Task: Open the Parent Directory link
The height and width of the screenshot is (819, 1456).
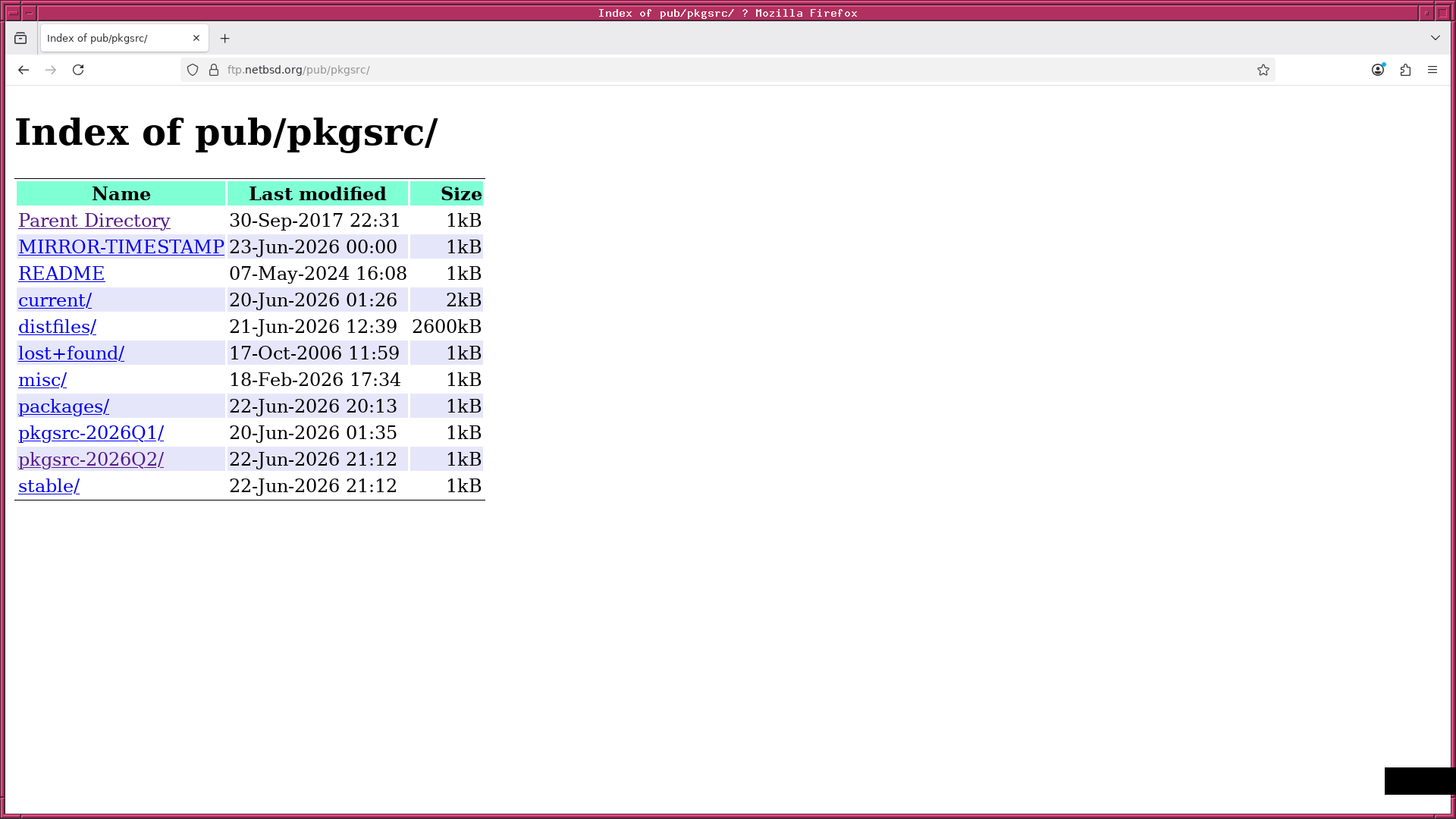Action: [x=94, y=221]
